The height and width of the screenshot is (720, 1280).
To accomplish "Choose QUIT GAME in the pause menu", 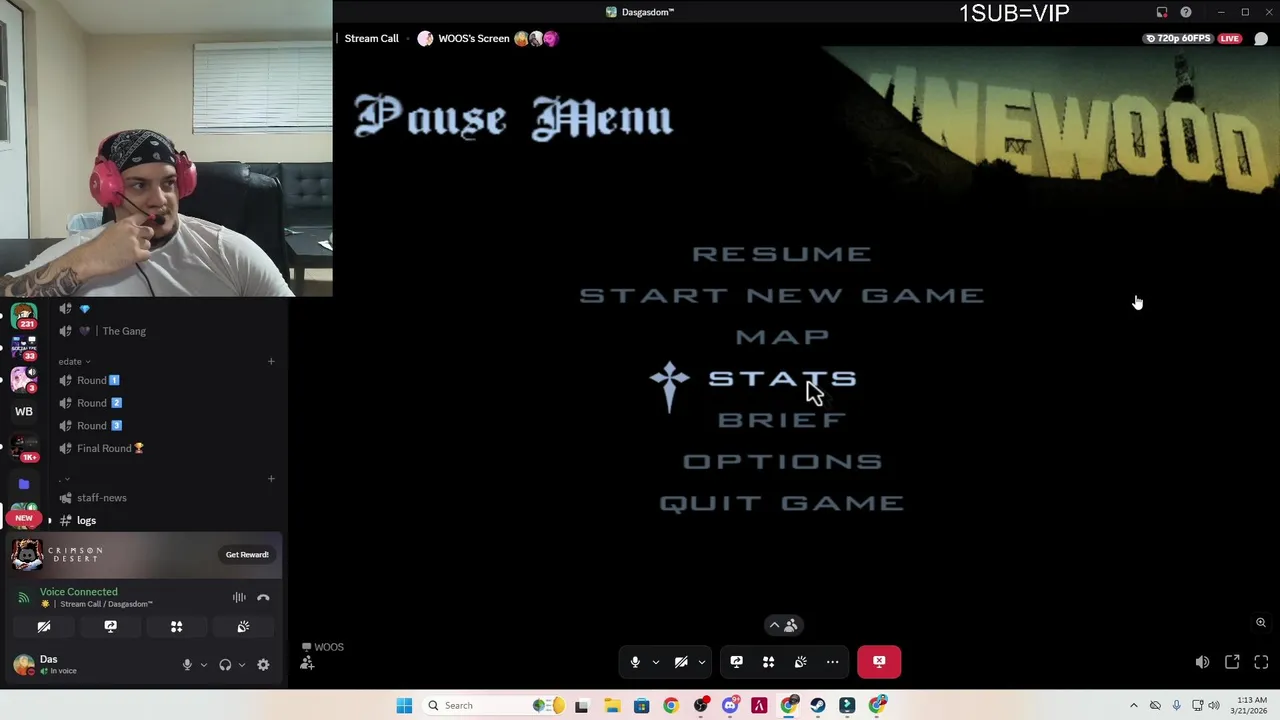I will pyautogui.click(x=782, y=503).
